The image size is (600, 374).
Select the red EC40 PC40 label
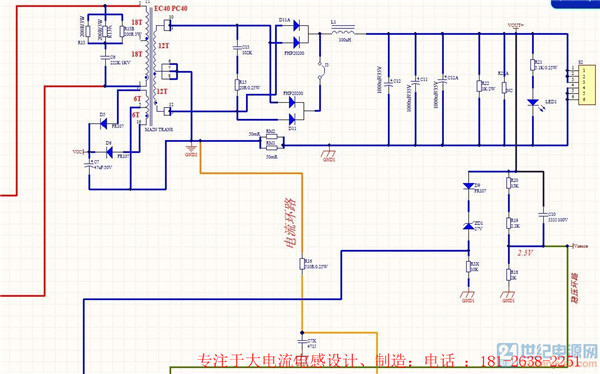(x=171, y=8)
